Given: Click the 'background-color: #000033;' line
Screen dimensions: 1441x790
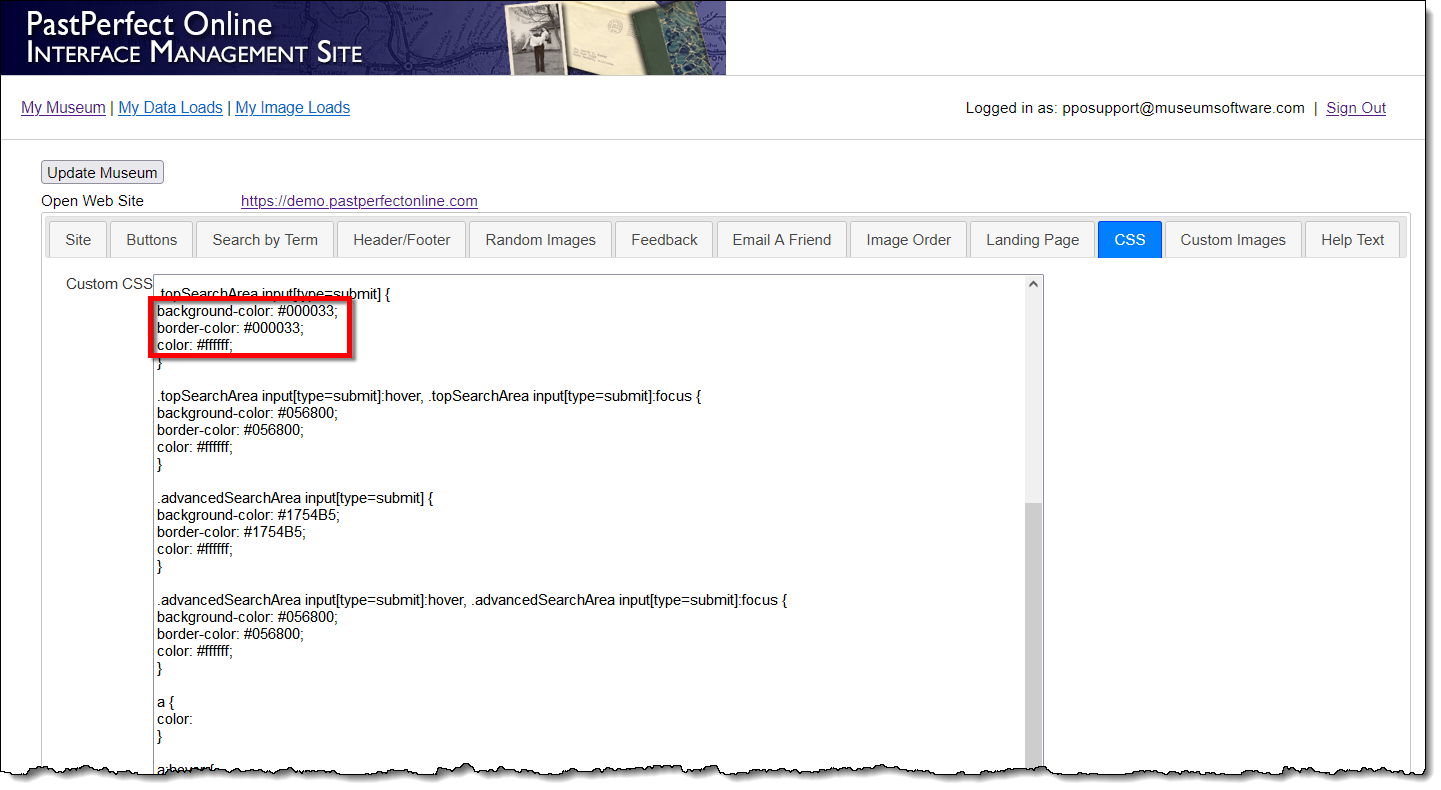Looking at the screenshot, I should (x=247, y=311).
